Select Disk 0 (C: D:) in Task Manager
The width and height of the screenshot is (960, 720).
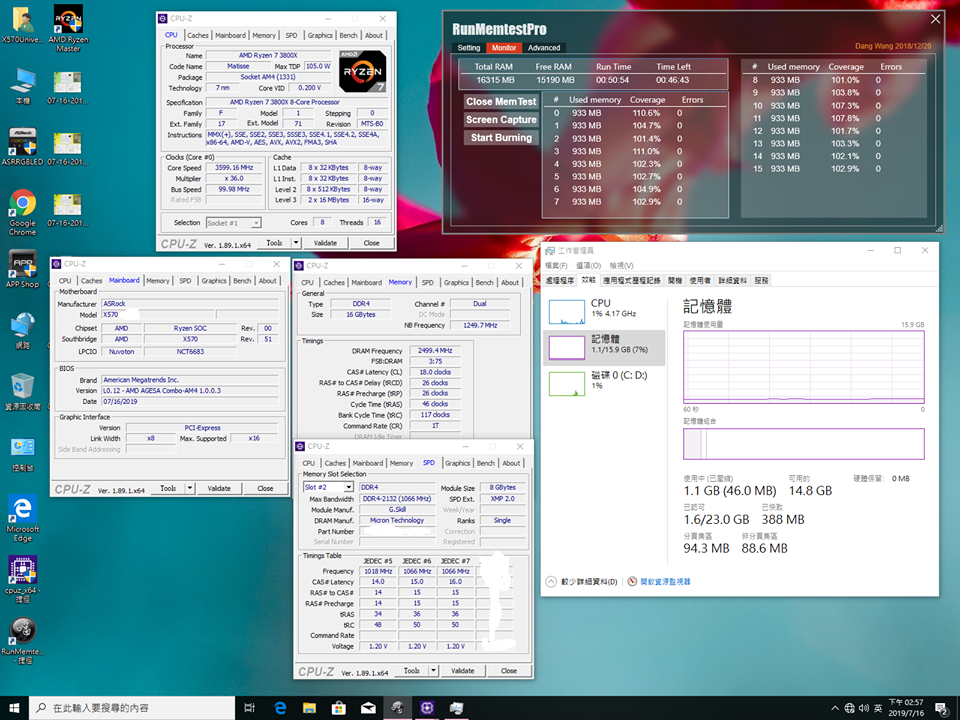tap(604, 383)
